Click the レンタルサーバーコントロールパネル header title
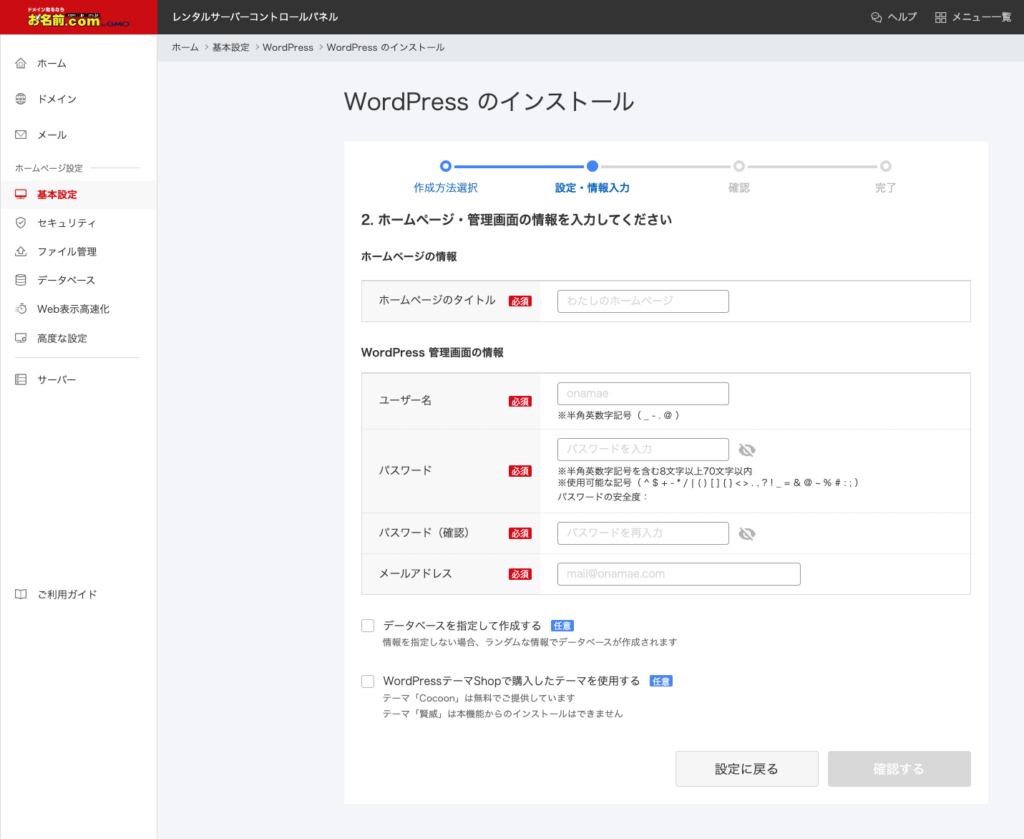 tap(255, 17)
